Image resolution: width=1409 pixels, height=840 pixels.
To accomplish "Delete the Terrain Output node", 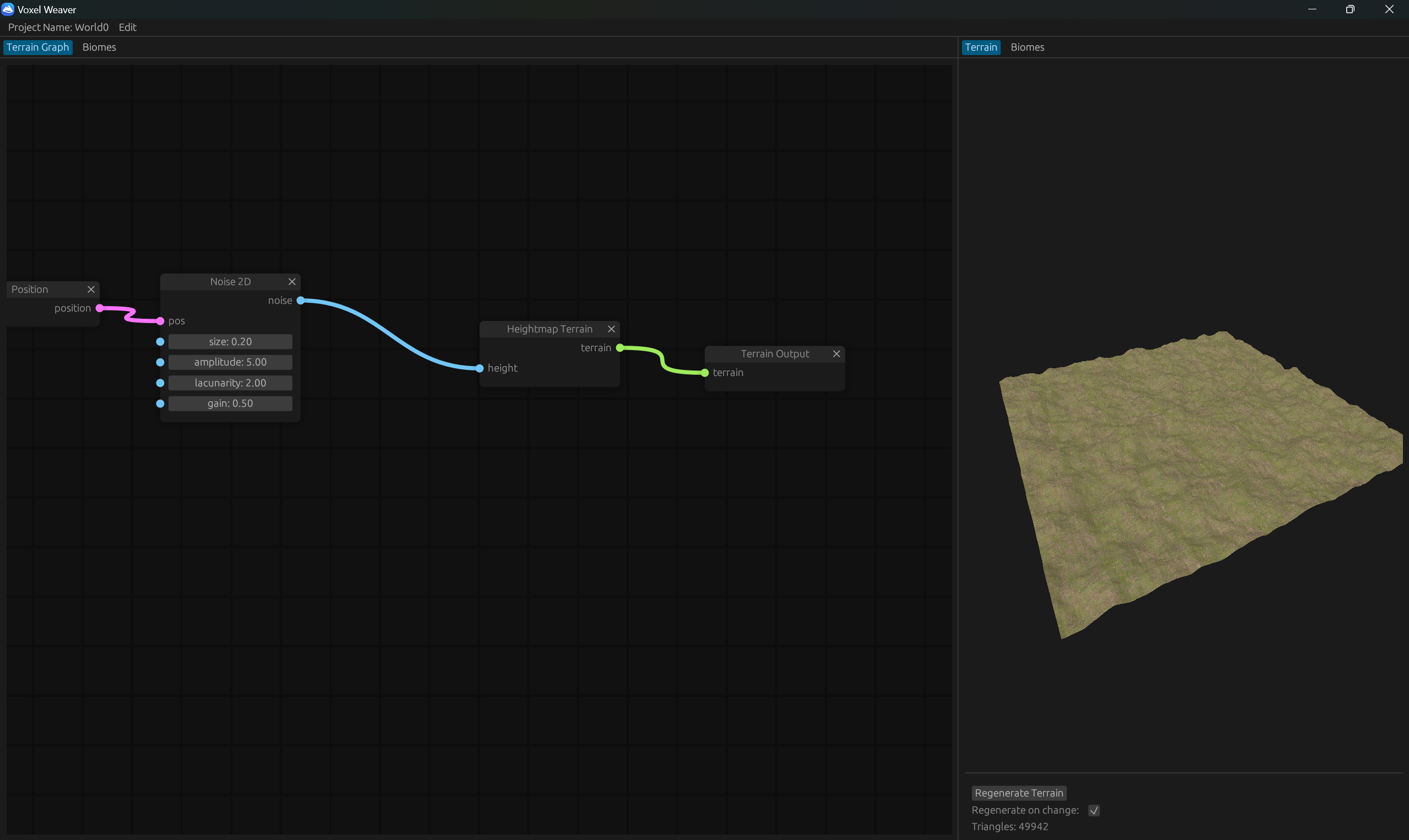I will (837, 354).
